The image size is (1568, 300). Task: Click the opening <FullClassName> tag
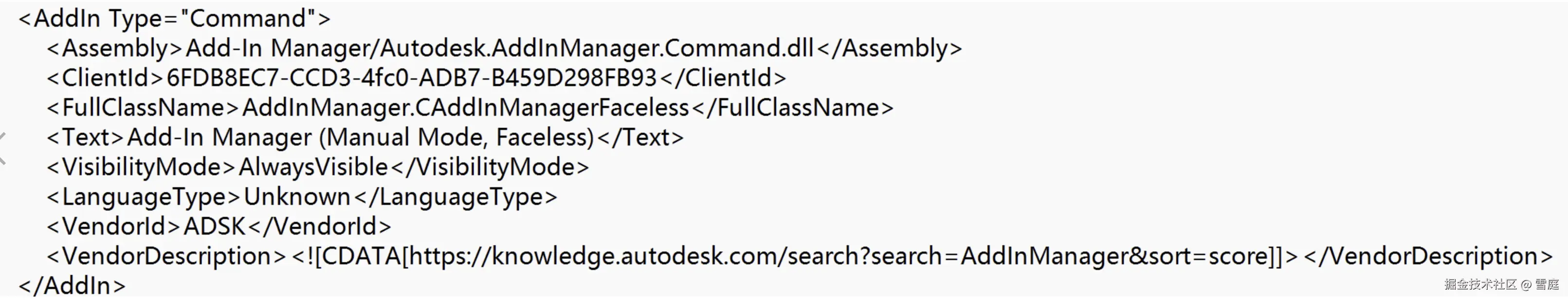click(143, 108)
